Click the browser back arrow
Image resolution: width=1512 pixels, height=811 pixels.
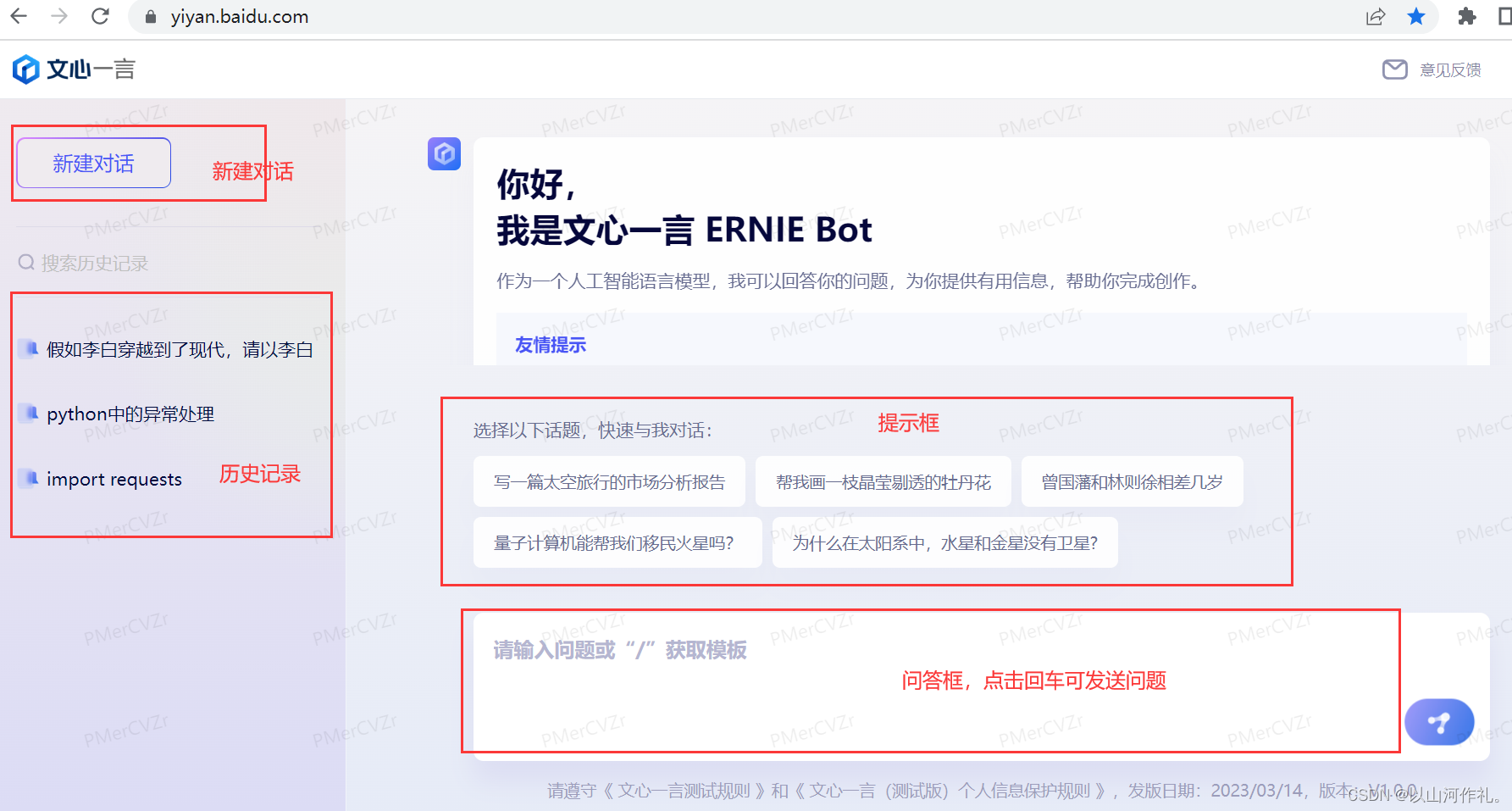tap(19, 16)
